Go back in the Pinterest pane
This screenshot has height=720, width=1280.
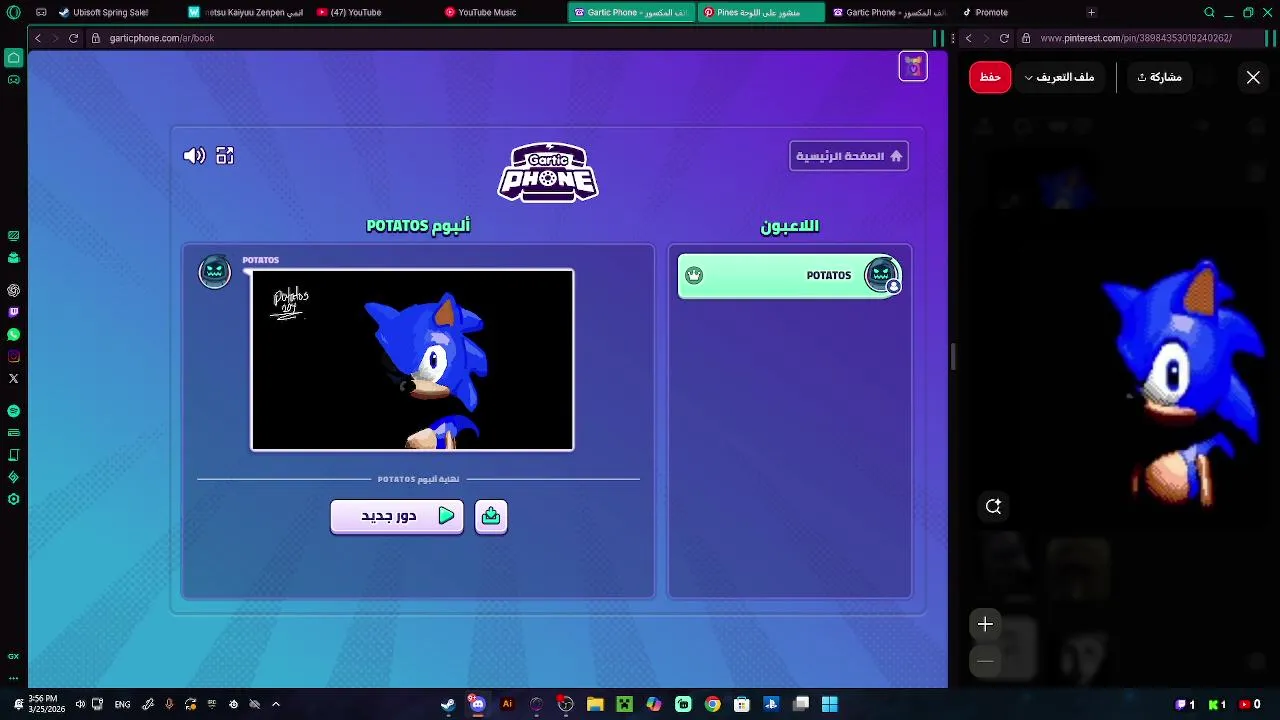coord(968,38)
